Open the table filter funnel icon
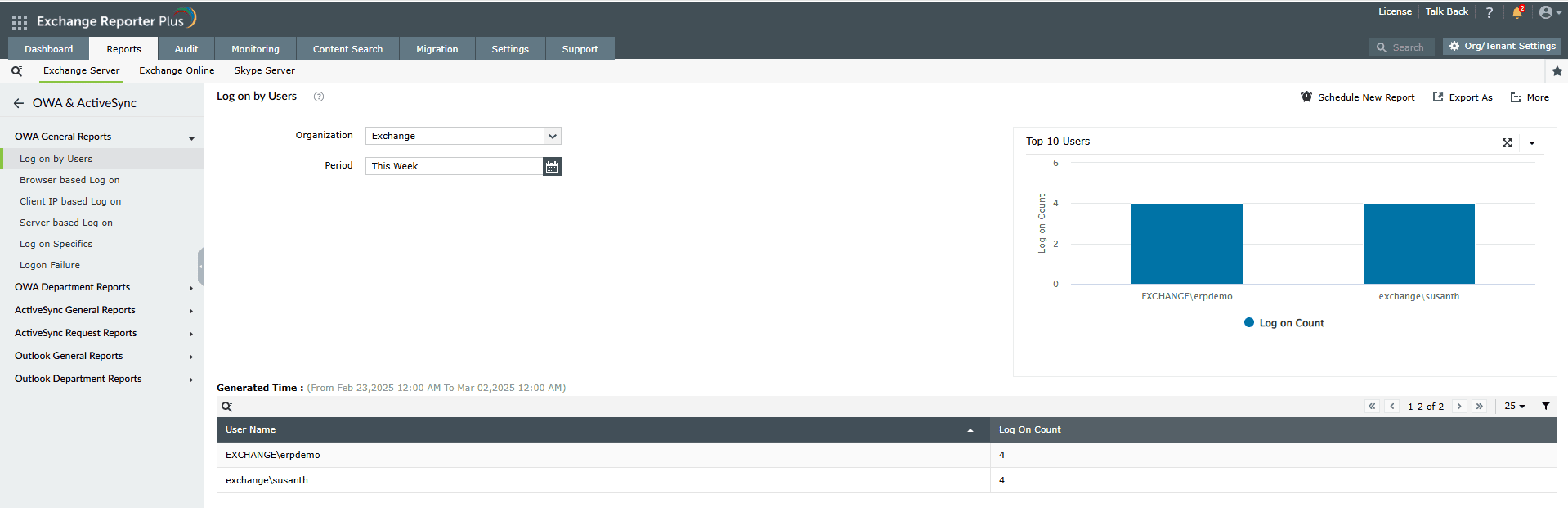Screen dimensions: 1568x508 (x=1546, y=406)
